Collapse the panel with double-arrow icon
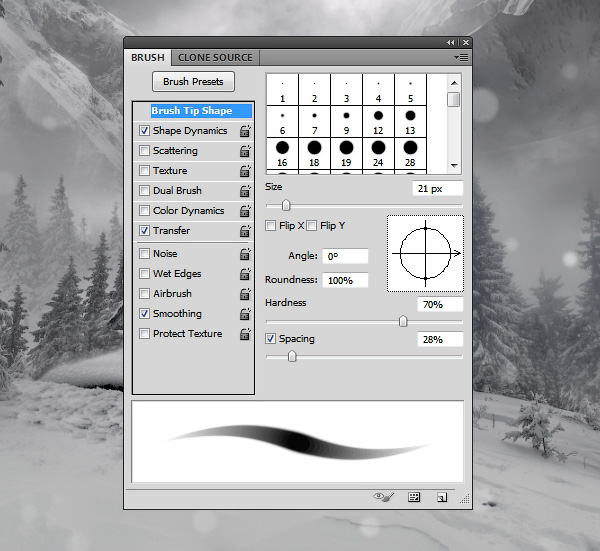This screenshot has height=551, width=600. pos(451,42)
